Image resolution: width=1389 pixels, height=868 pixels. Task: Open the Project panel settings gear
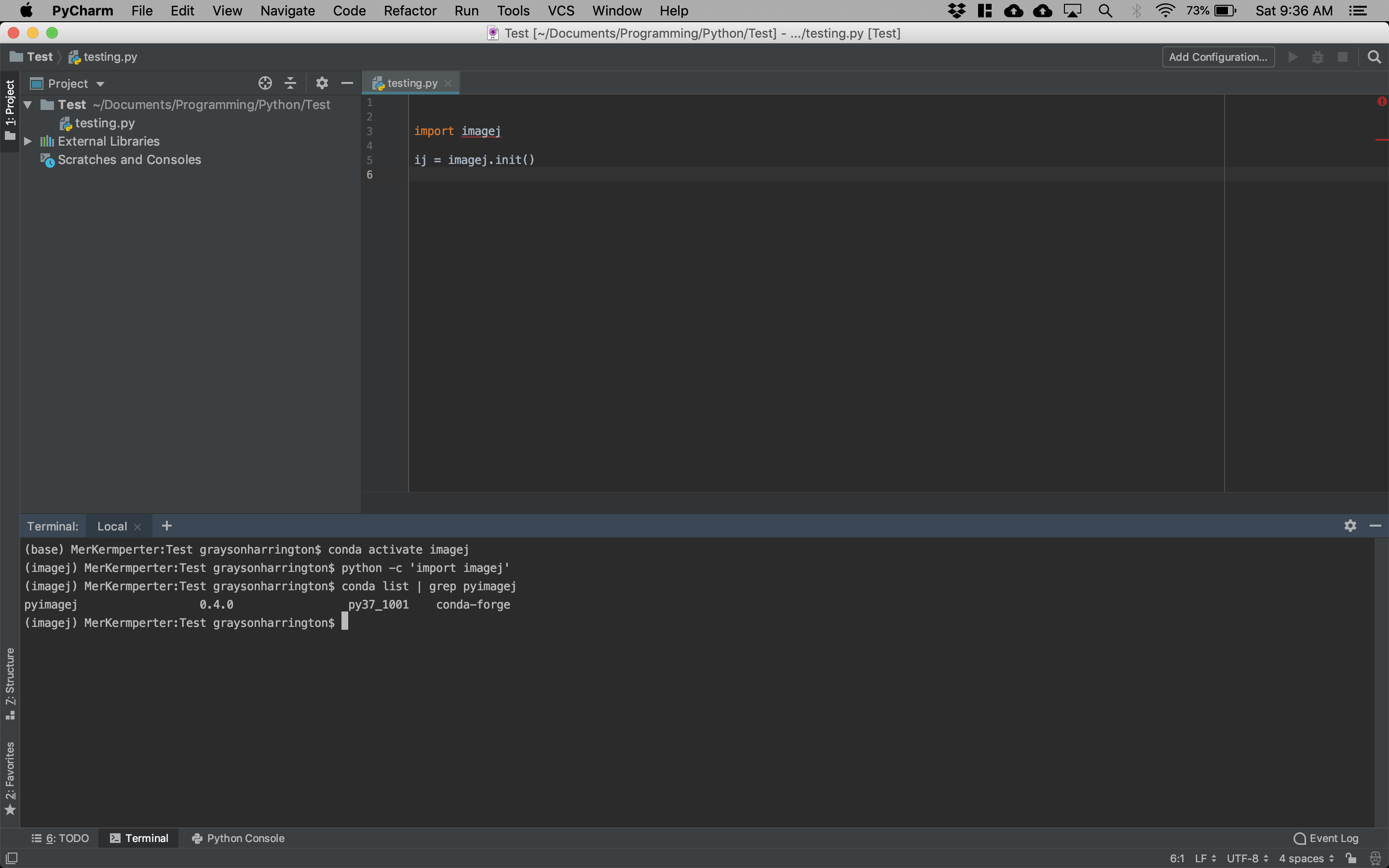click(x=322, y=82)
